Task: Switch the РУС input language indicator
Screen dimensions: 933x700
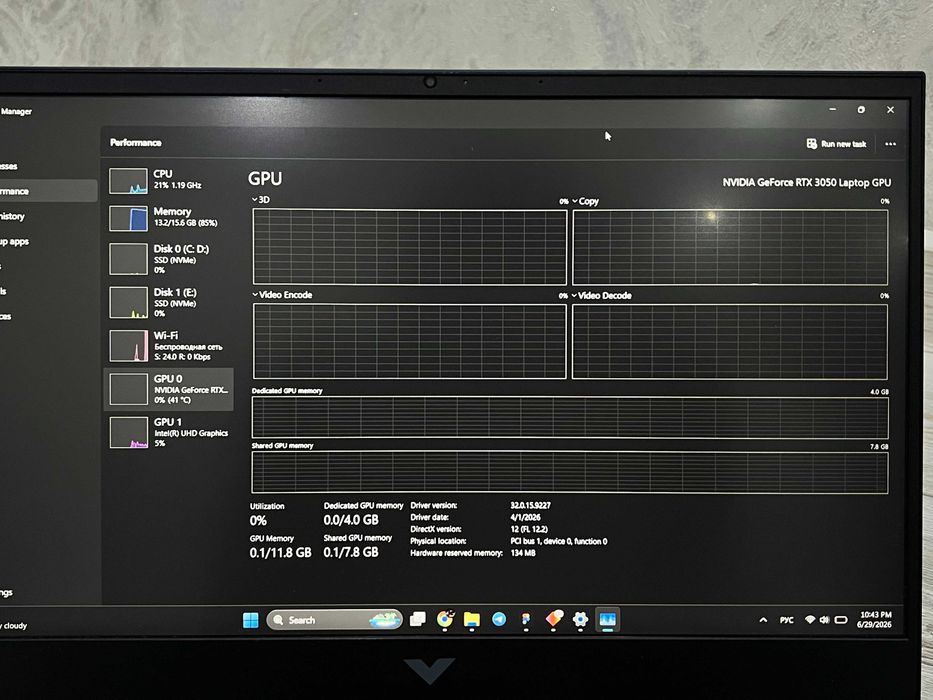Action: (x=787, y=620)
